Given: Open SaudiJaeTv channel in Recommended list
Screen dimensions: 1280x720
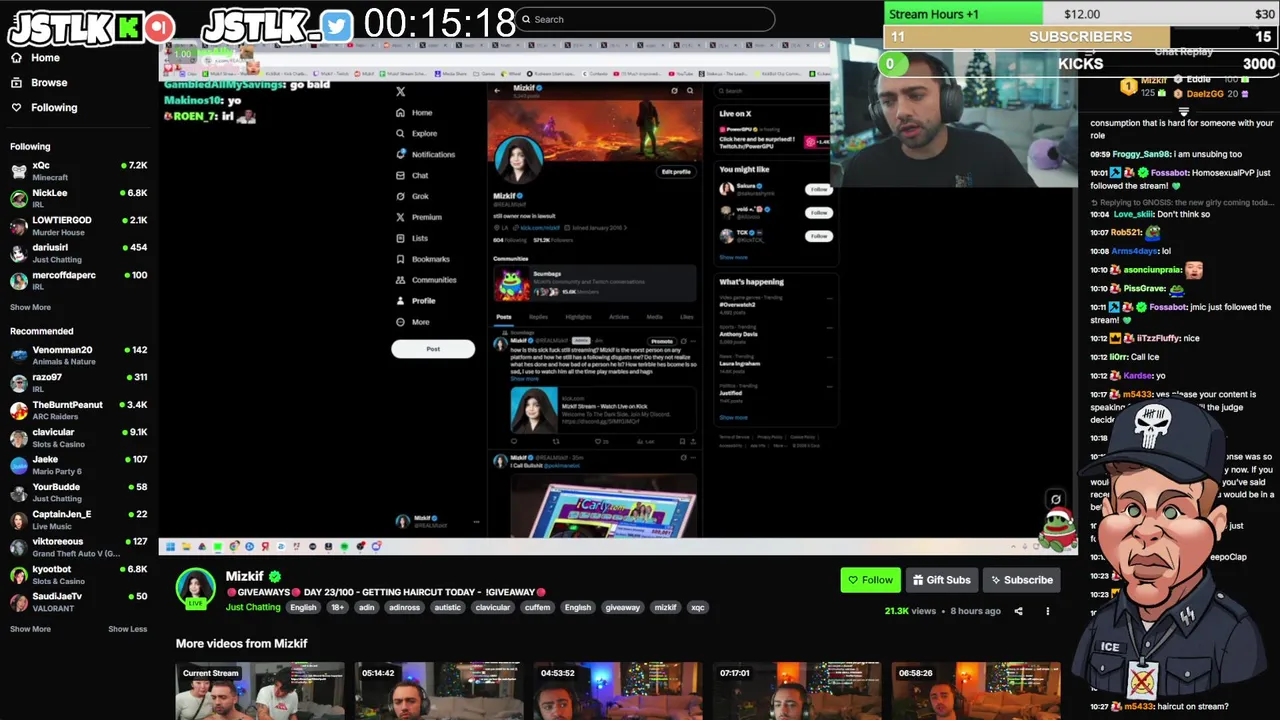Looking at the screenshot, I should click(78, 601).
